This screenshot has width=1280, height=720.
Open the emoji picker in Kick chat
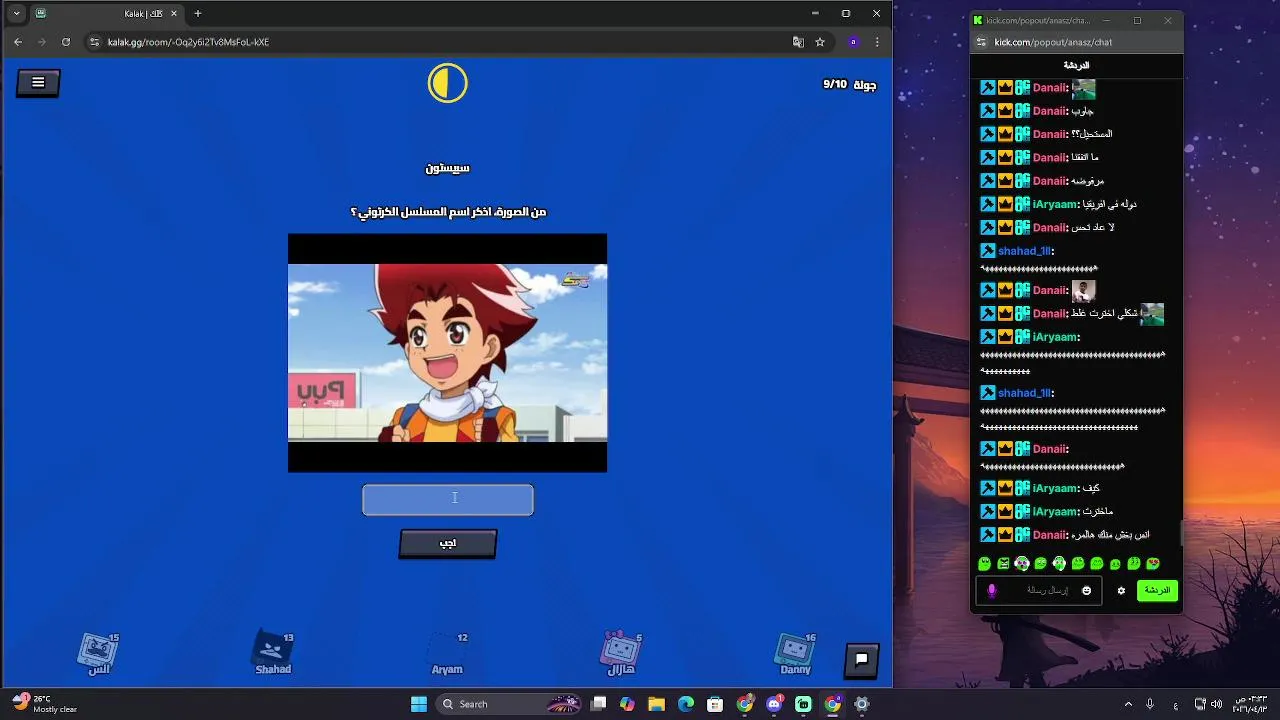1086,590
